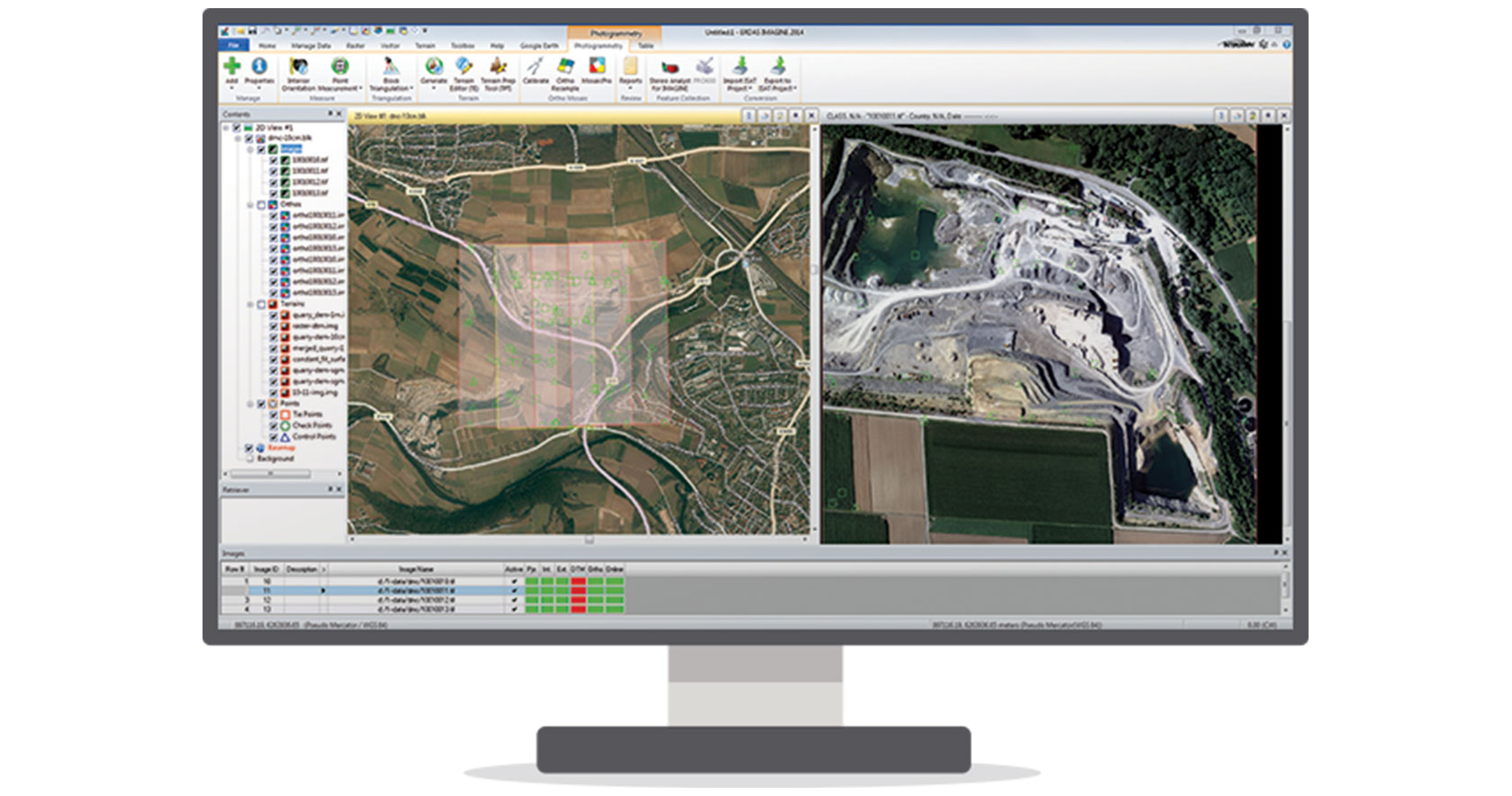Open the Add button dropdown arrow
Image resolution: width=1512 pixels, height=796 pixels.
(231, 87)
